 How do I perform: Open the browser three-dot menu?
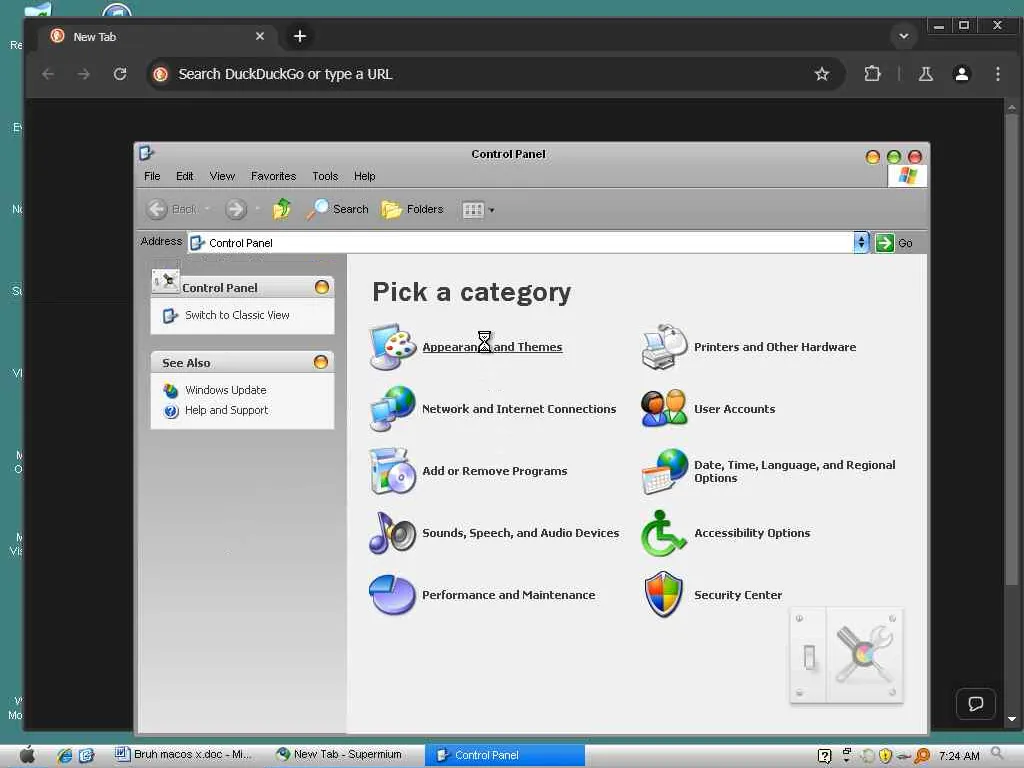coord(997,74)
